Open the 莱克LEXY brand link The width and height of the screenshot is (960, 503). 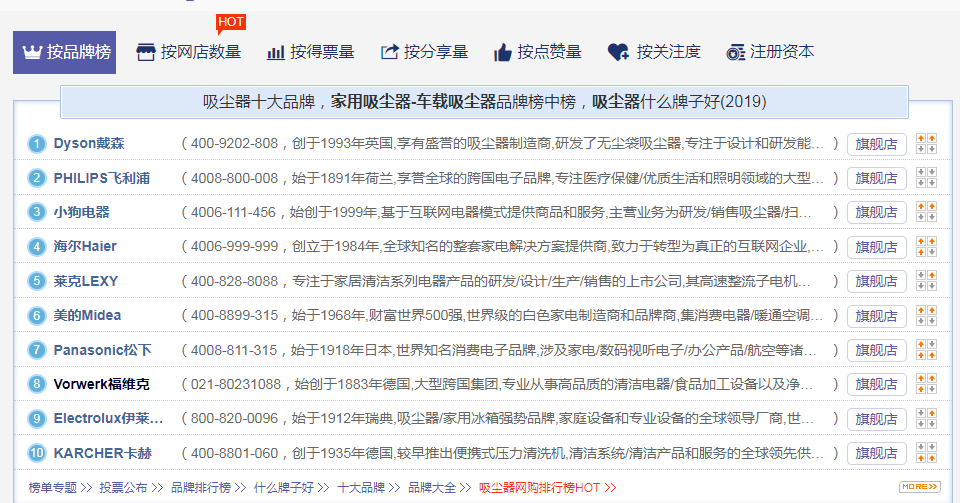click(x=86, y=281)
